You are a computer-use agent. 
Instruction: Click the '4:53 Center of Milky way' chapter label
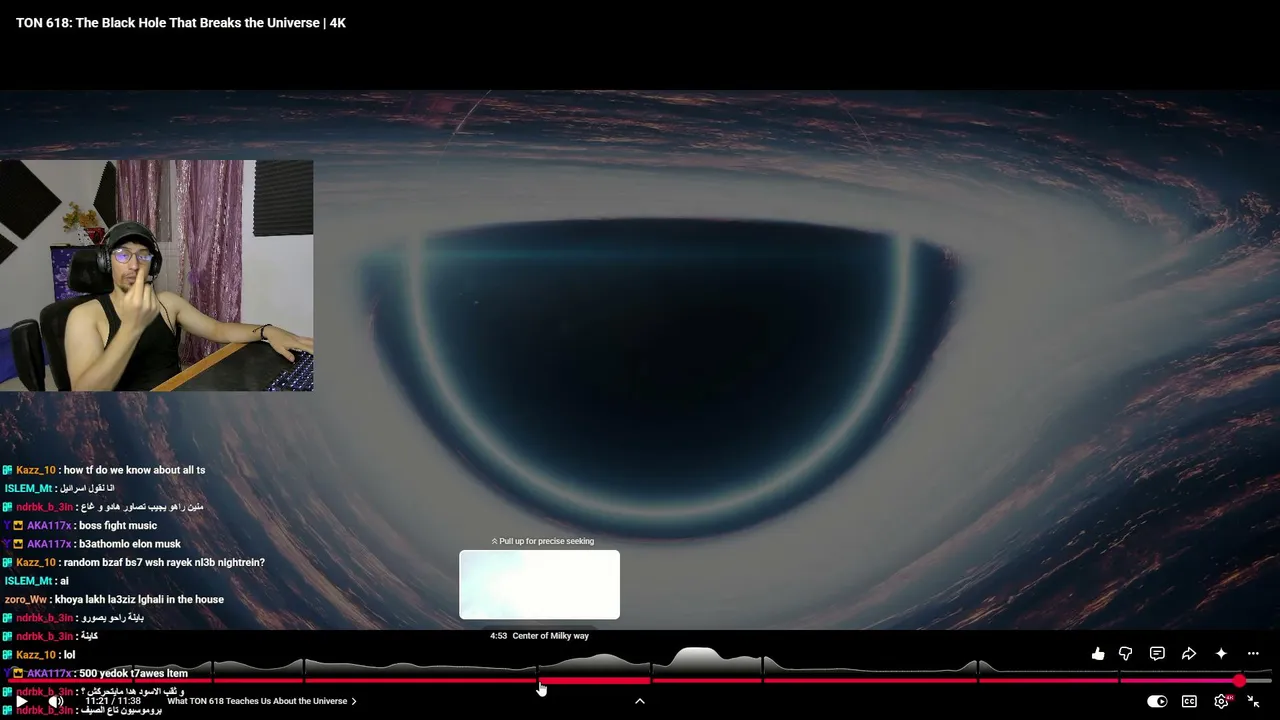[539, 636]
